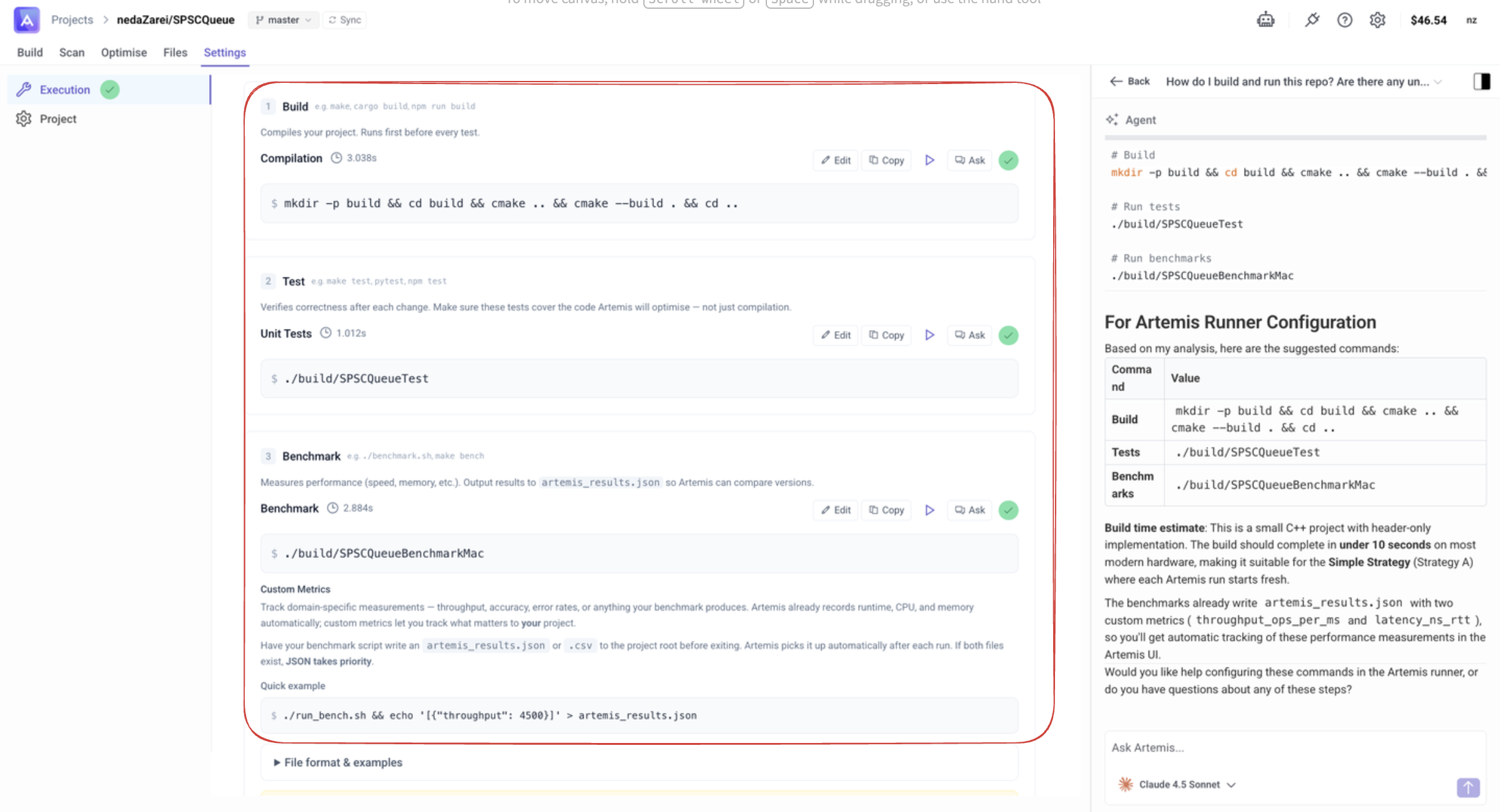
Task: Click the Agent sparkle icon
Action: [1112, 119]
